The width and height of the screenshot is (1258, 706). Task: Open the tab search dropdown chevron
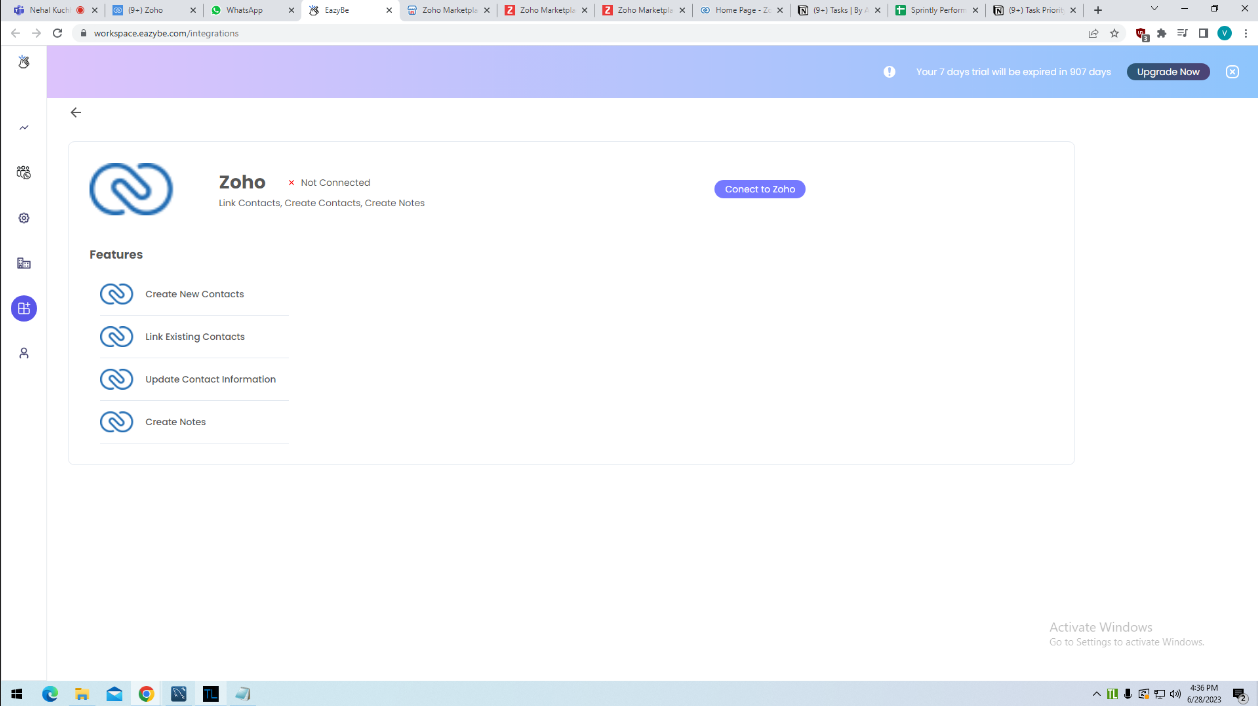tap(1154, 9)
